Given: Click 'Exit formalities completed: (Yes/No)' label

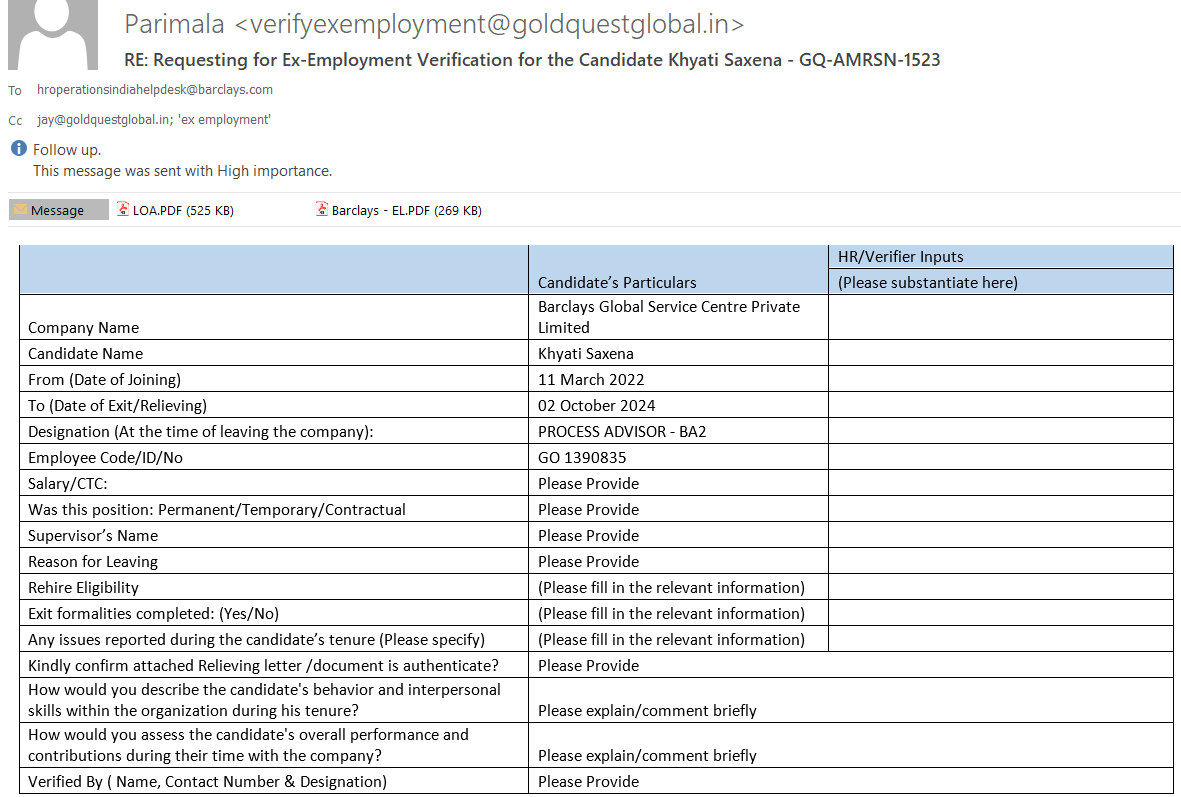Looking at the screenshot, I should pyautogui.click(x=154, y=613).
